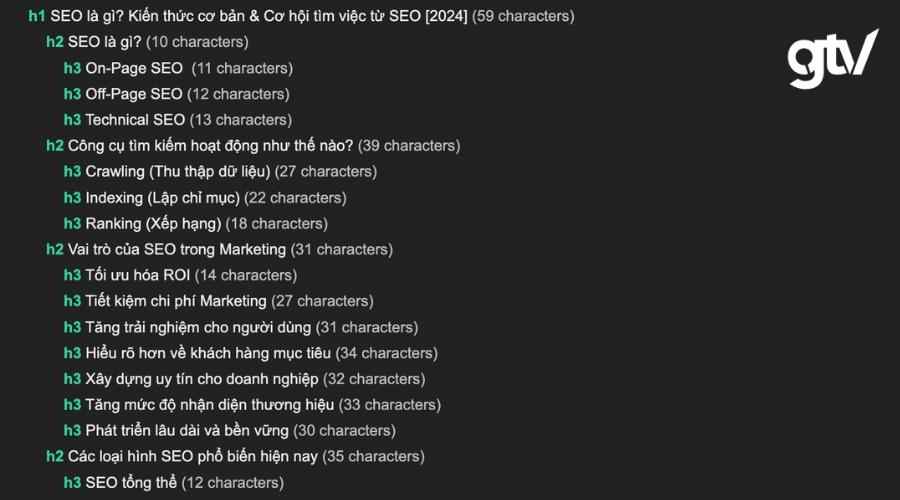Select 'Các loại hình SEO phổ biến' heading

coord(193,456)
